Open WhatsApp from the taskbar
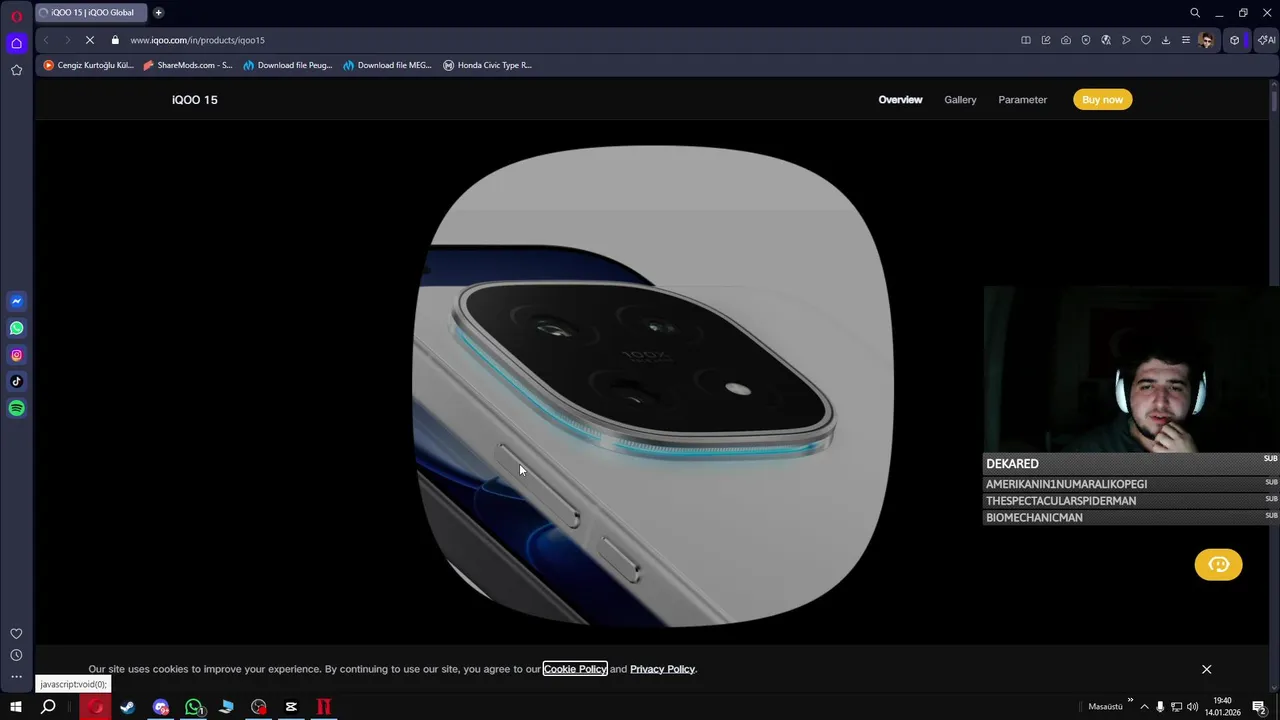 194,707
